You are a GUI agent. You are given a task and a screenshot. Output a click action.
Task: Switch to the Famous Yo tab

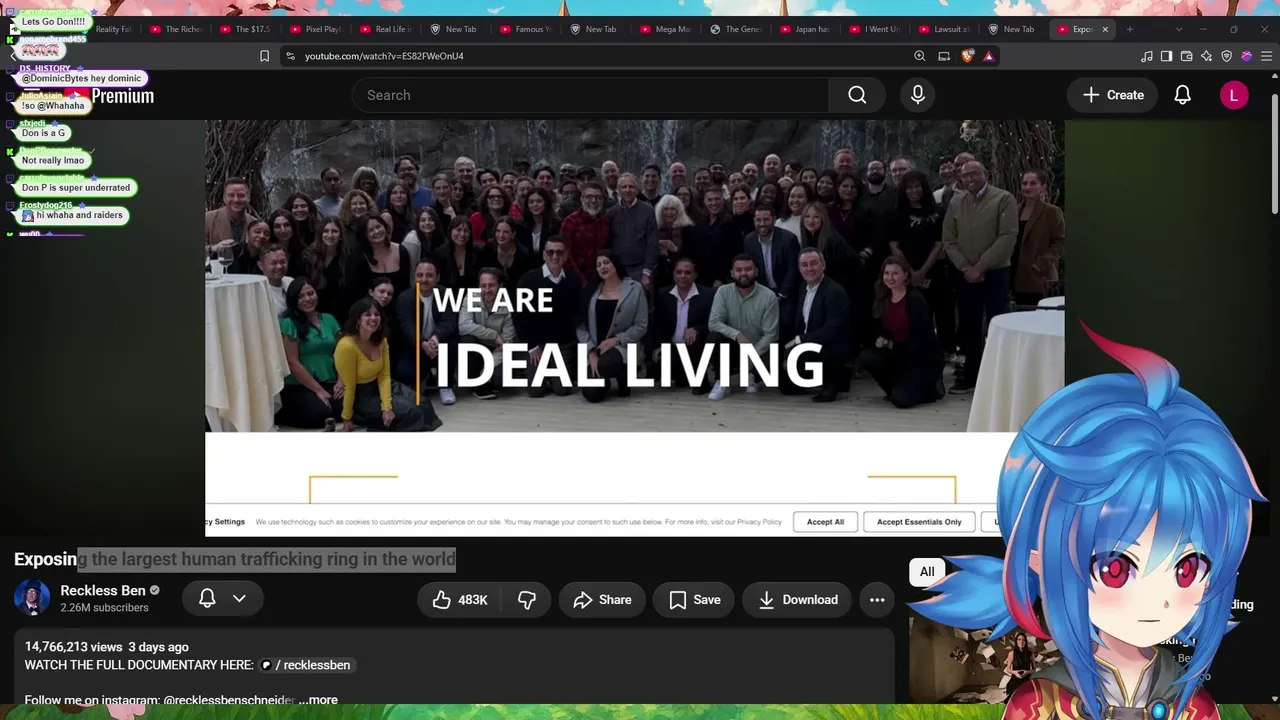527,29
